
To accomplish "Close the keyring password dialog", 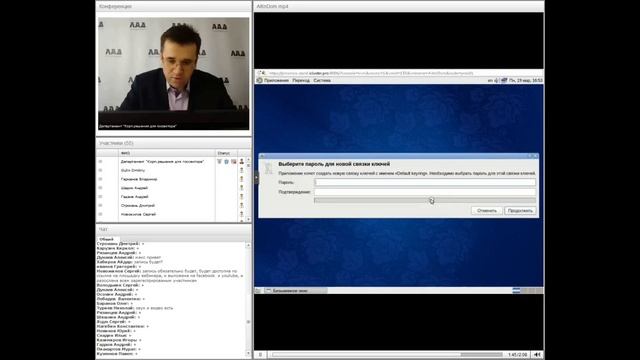I will pyautogui.click(x=536, y=156).
